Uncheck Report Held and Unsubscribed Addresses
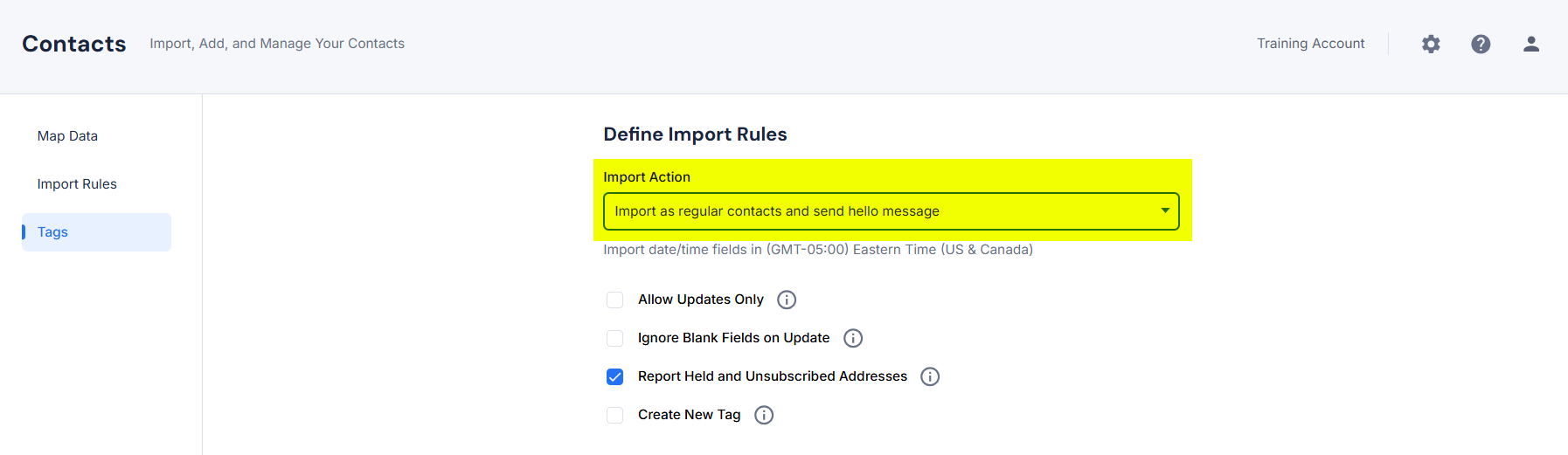Image resolution: width=1568 pixels, height=455 pixels. click(x=615, y=376)
